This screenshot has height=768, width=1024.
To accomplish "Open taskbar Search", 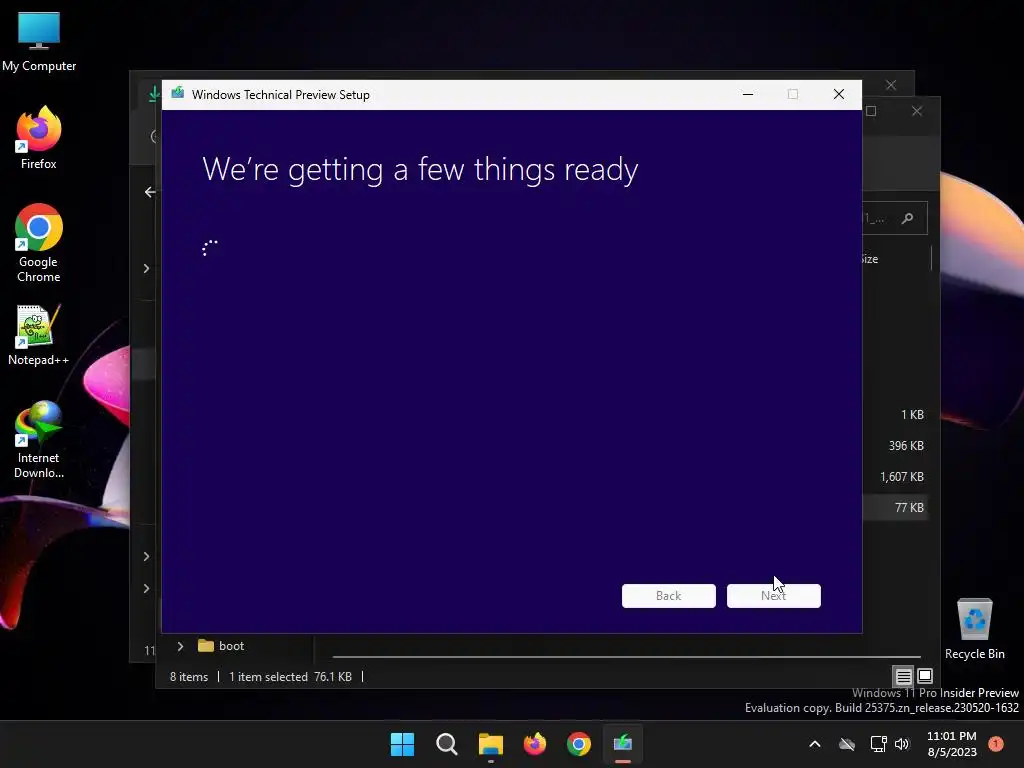I will click(x=447, y=744).
